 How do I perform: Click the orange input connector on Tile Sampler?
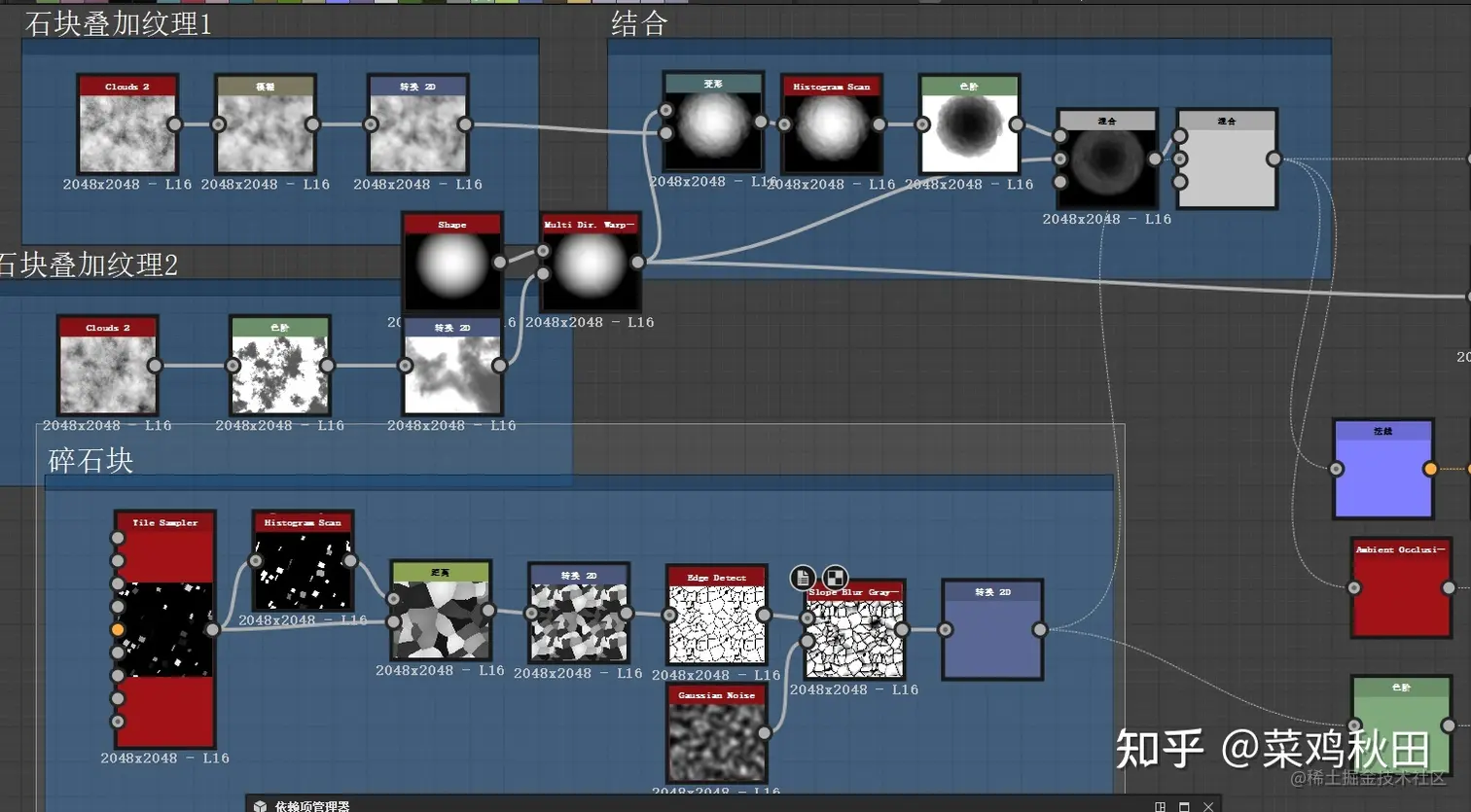pyautogui.click(x=118, y=630)
